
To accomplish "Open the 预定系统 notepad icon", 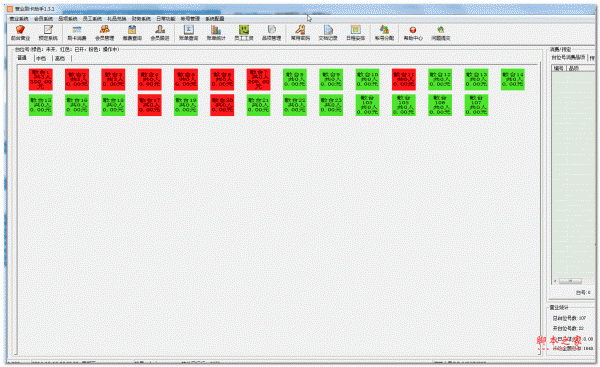I will pyautogui.click(x=48, y=33).
